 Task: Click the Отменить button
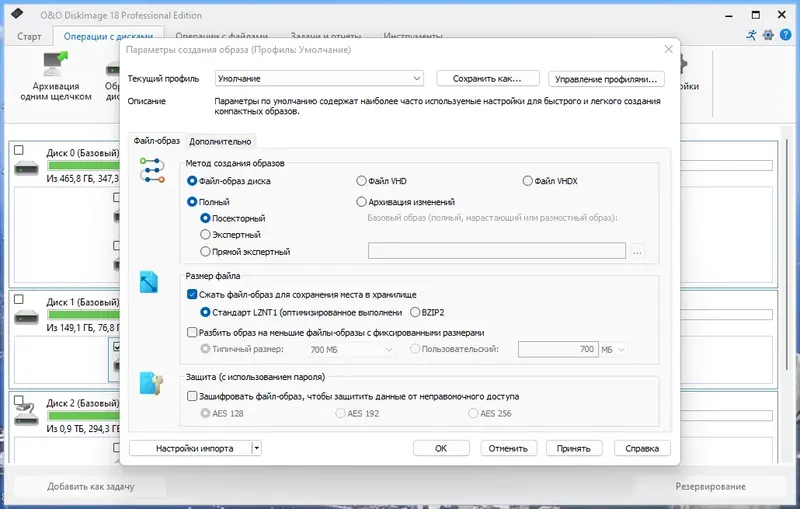pyautogui.click(x=508, y=448)
